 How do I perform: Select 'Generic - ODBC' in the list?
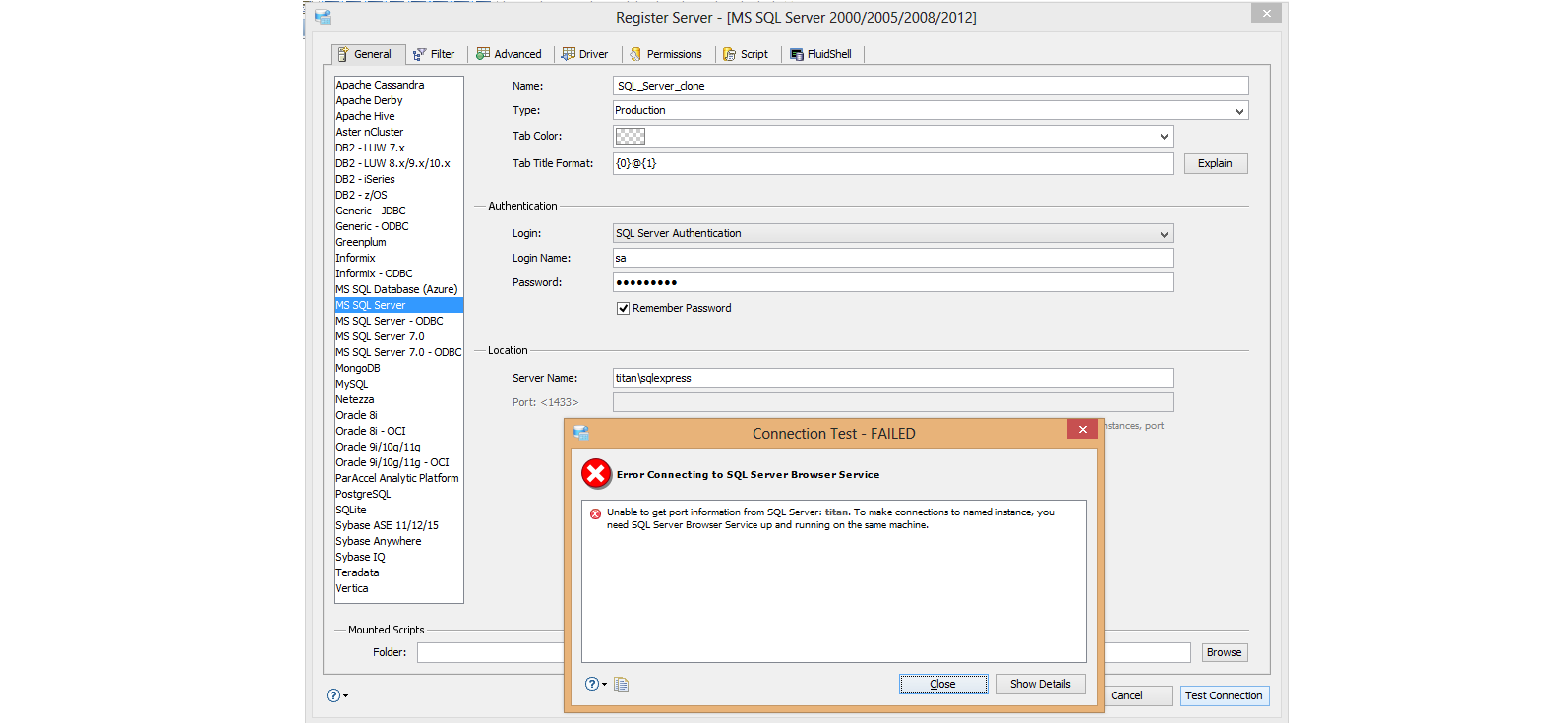[398, 226]
